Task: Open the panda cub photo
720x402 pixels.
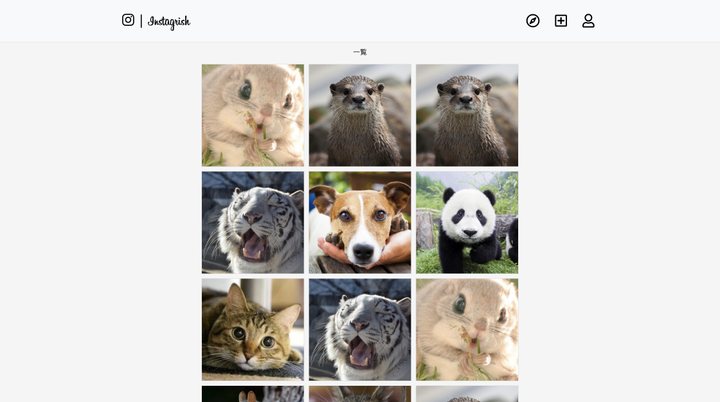Action: pos(467,222)
